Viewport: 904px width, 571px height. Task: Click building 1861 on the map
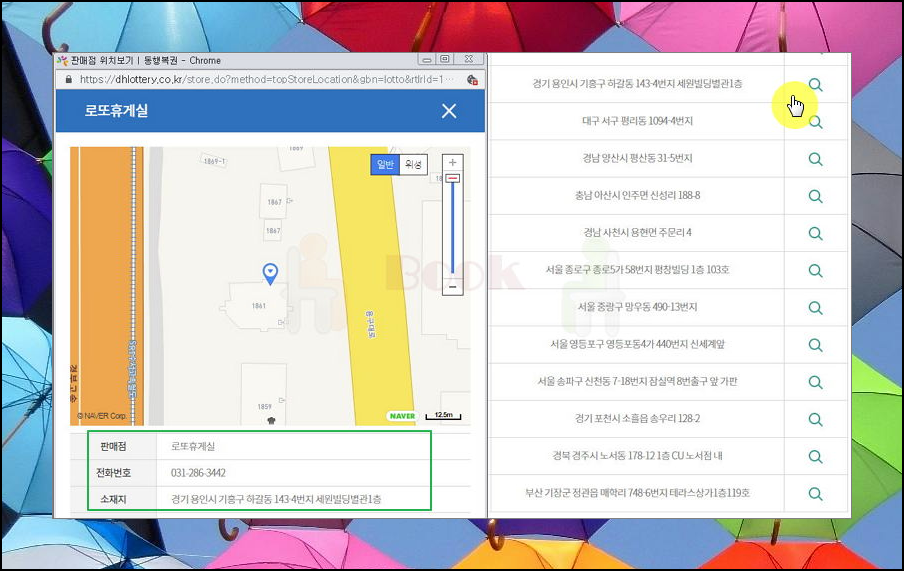[257, 306]
